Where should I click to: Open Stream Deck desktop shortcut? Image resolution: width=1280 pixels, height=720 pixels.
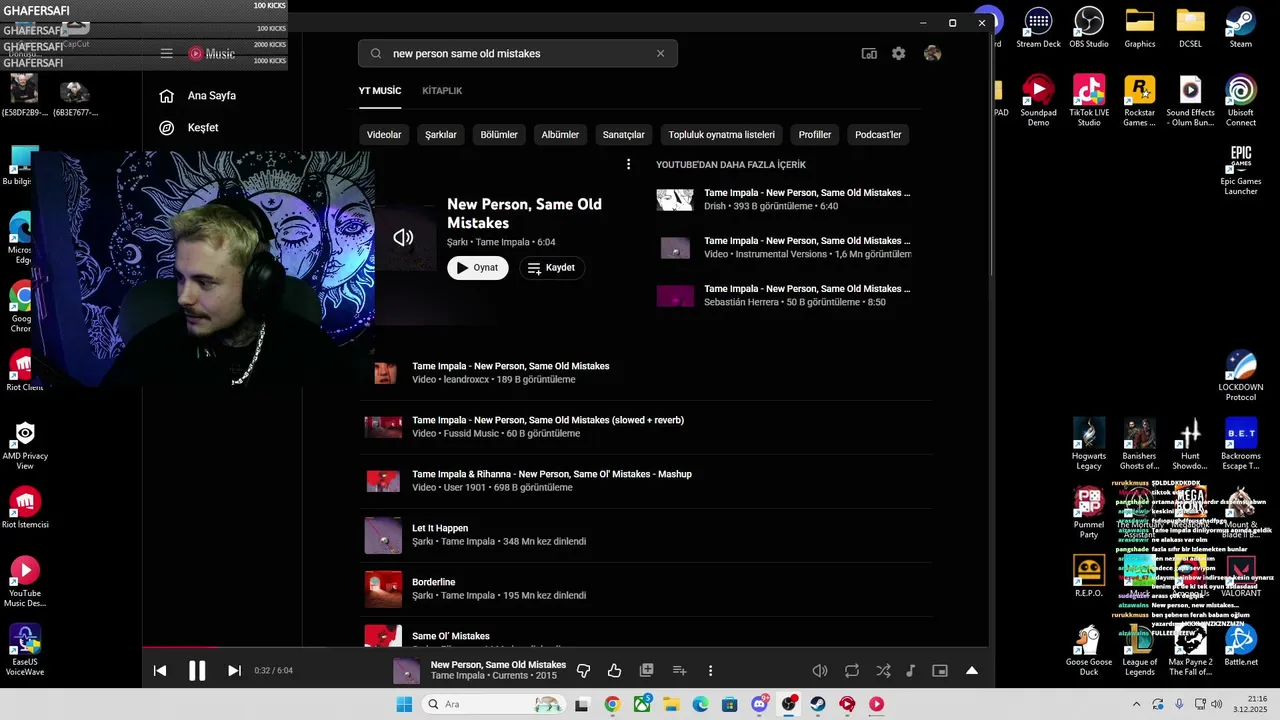click(x=1038, y=28)
